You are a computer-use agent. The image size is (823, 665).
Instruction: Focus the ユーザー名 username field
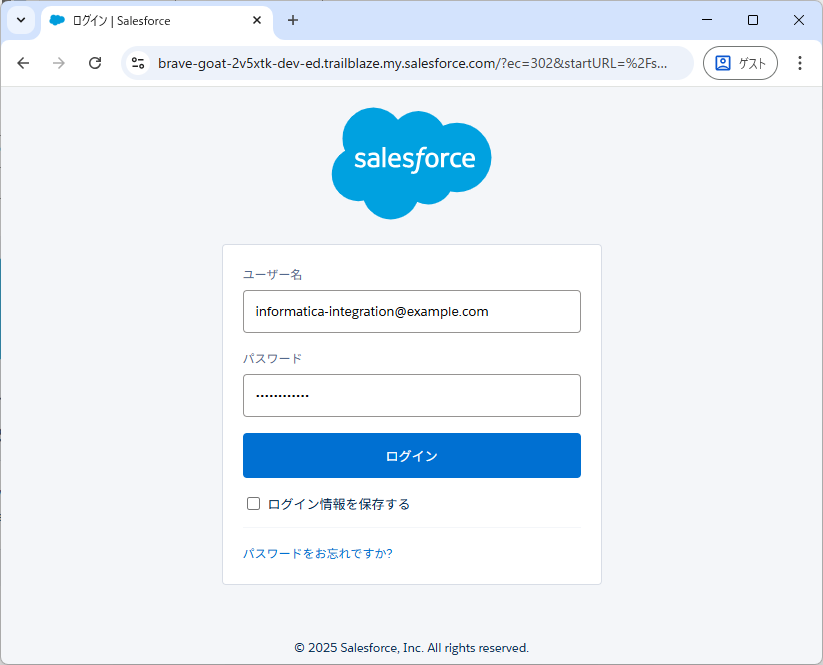click(412, 311)
